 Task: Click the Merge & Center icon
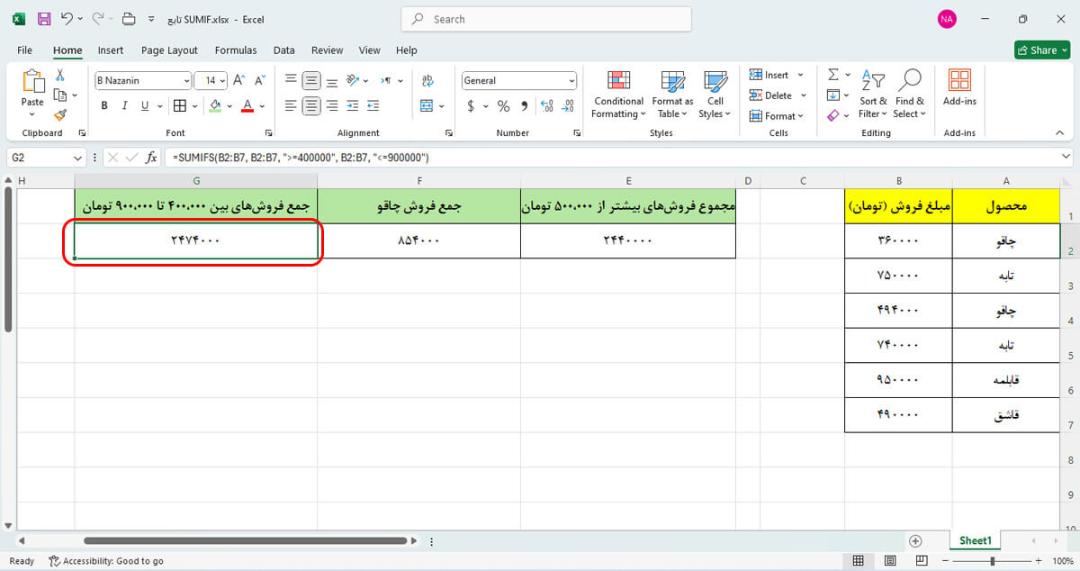(427, 105)
